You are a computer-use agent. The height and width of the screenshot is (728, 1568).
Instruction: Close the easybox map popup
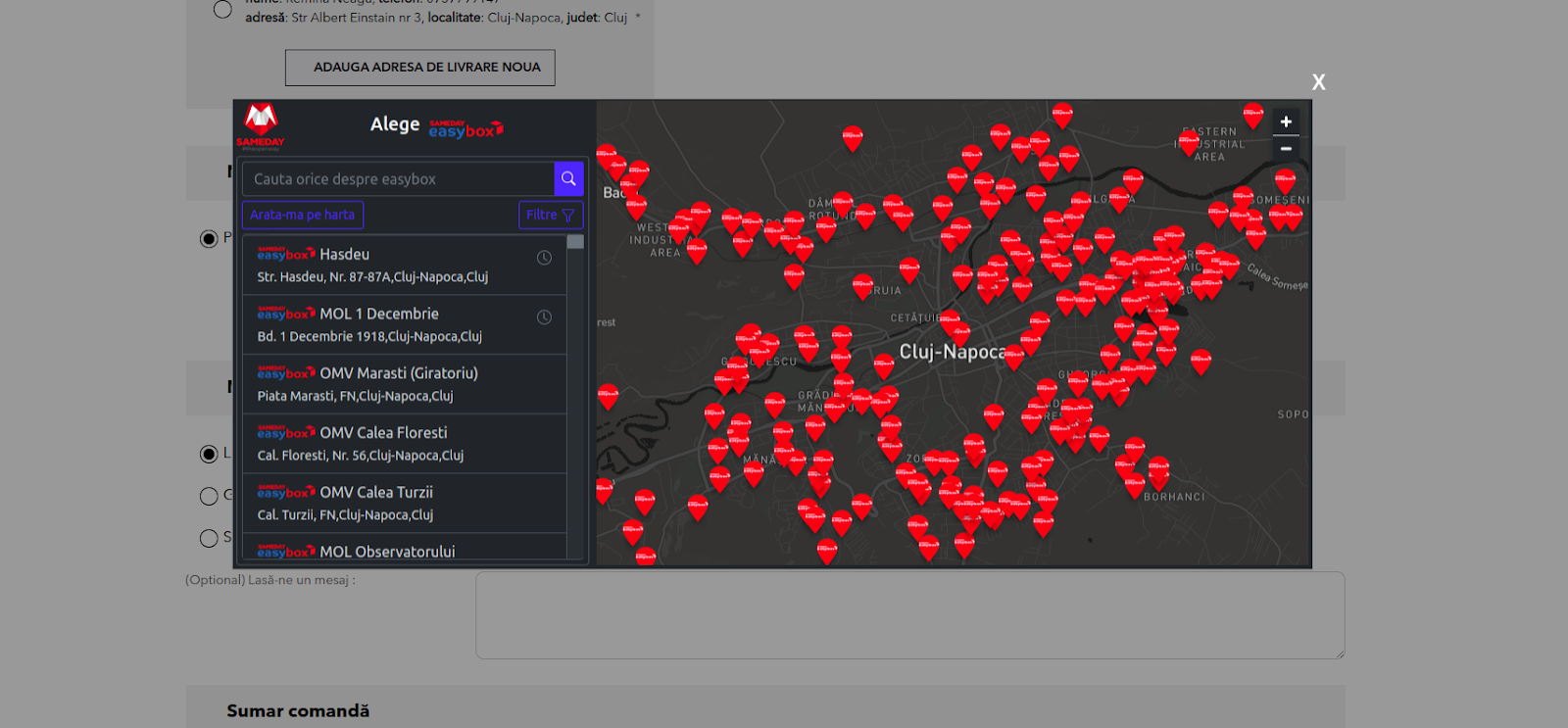(x=1318, y=82)
